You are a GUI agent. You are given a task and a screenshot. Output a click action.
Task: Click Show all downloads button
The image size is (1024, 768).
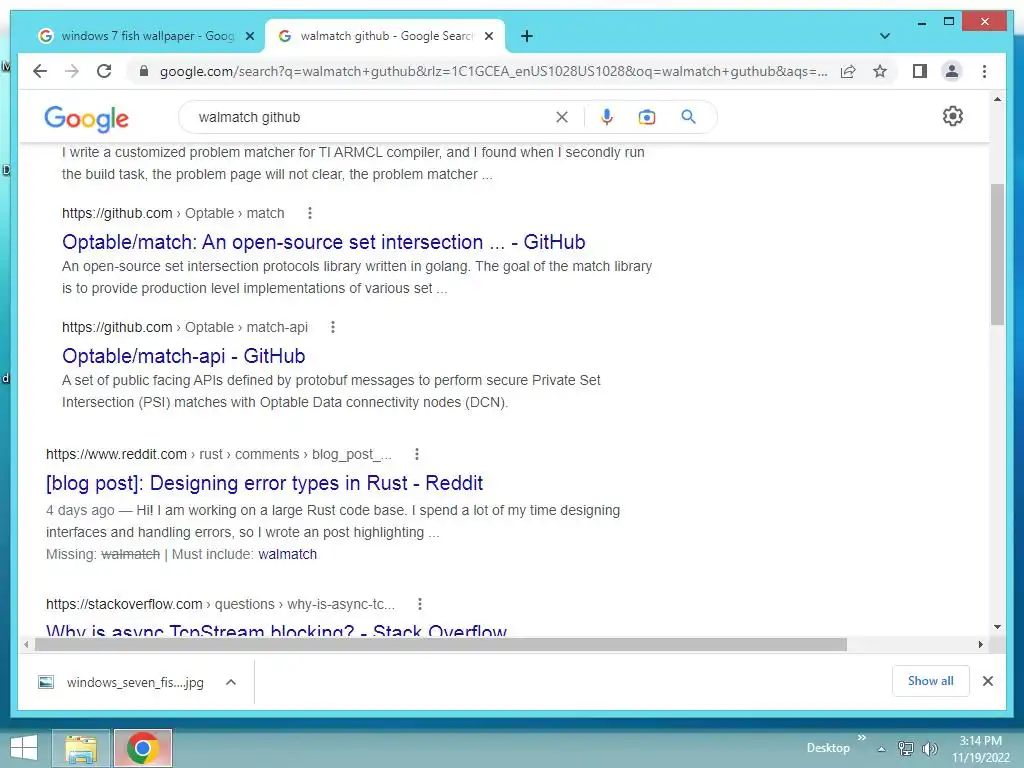click(931, 681)
